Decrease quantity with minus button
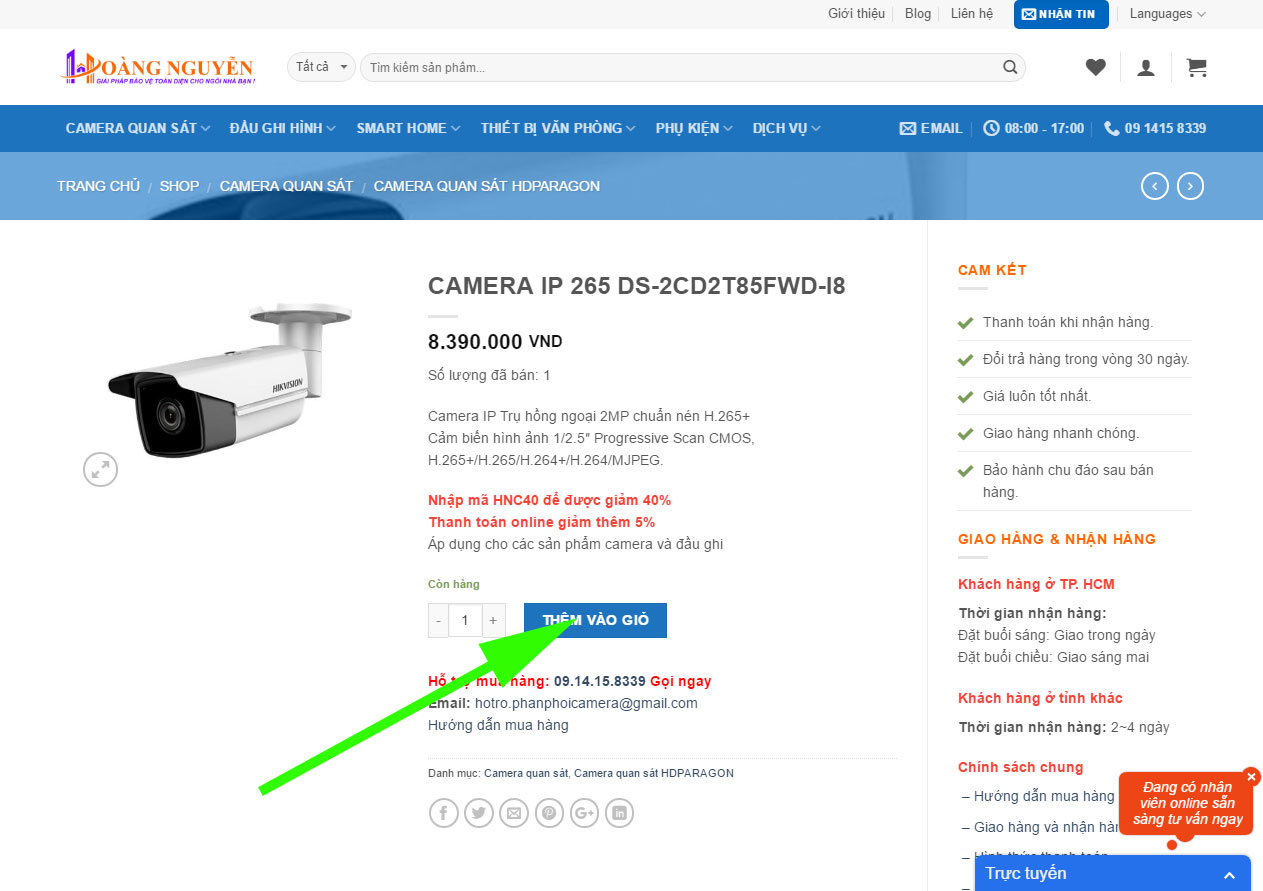Viewport: 1263px width, 891px height. (438, 621)
